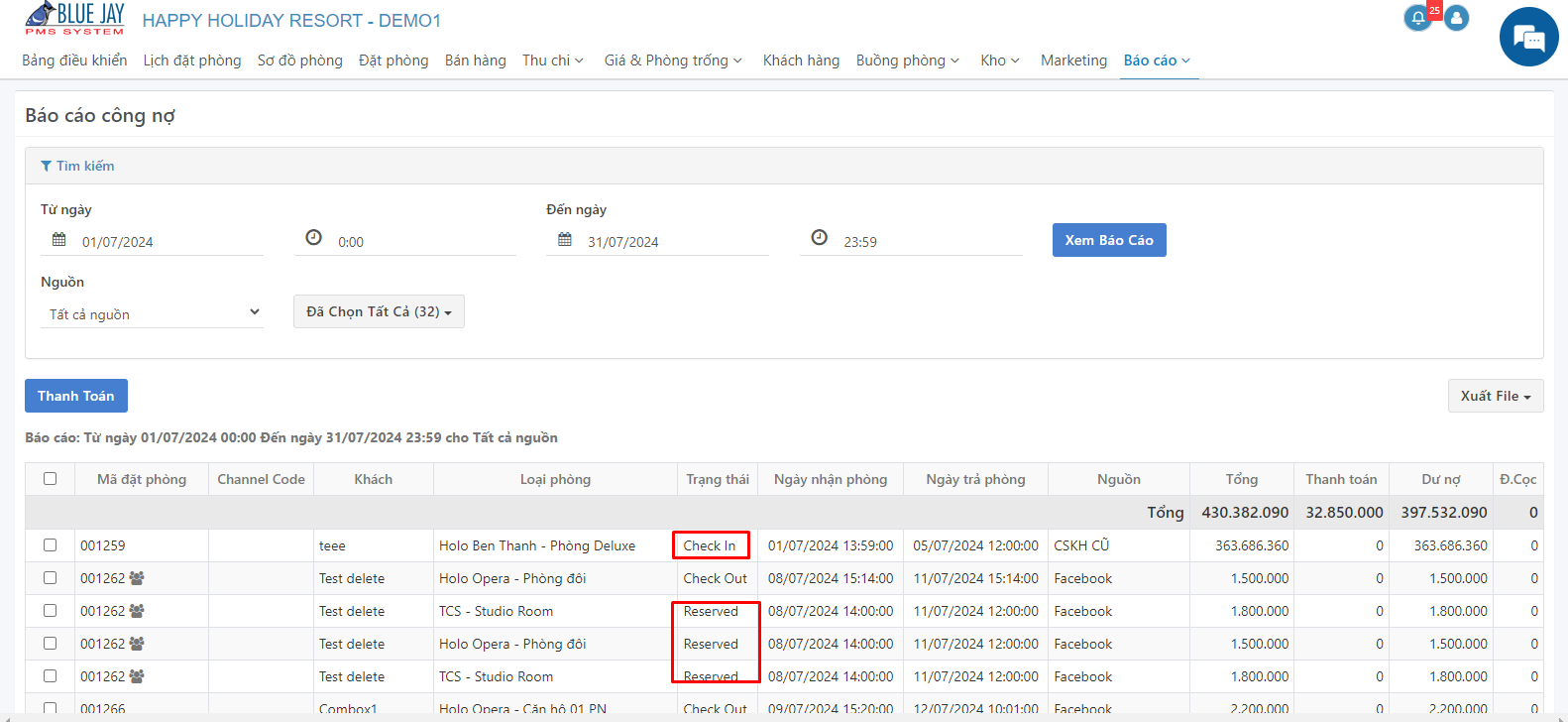Click calendar icon for Đến ngày
1568x722 pixels.
pyautogui.click(x=565, y=240)
